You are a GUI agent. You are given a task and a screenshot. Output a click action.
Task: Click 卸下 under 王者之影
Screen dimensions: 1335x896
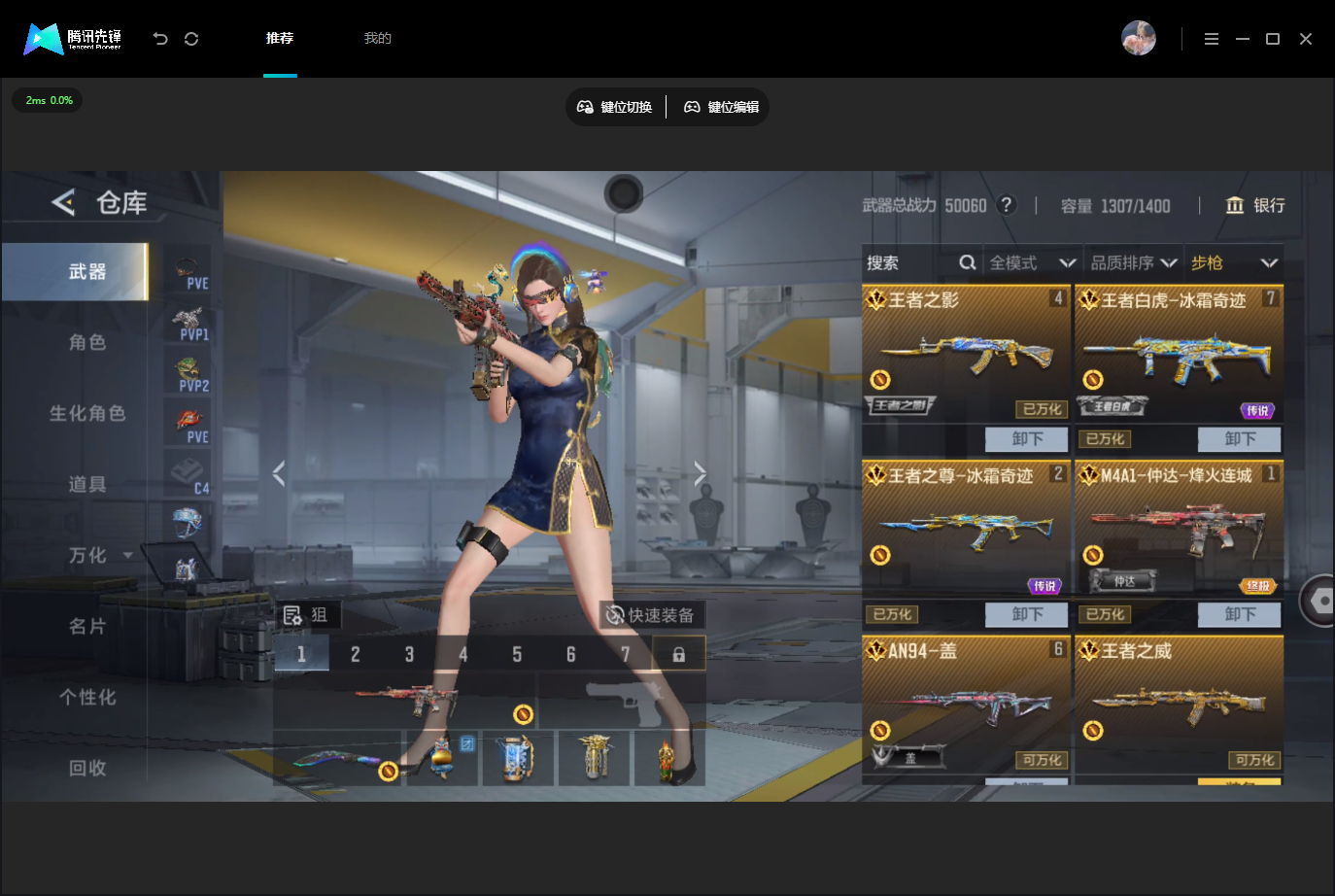(1027, 439)
